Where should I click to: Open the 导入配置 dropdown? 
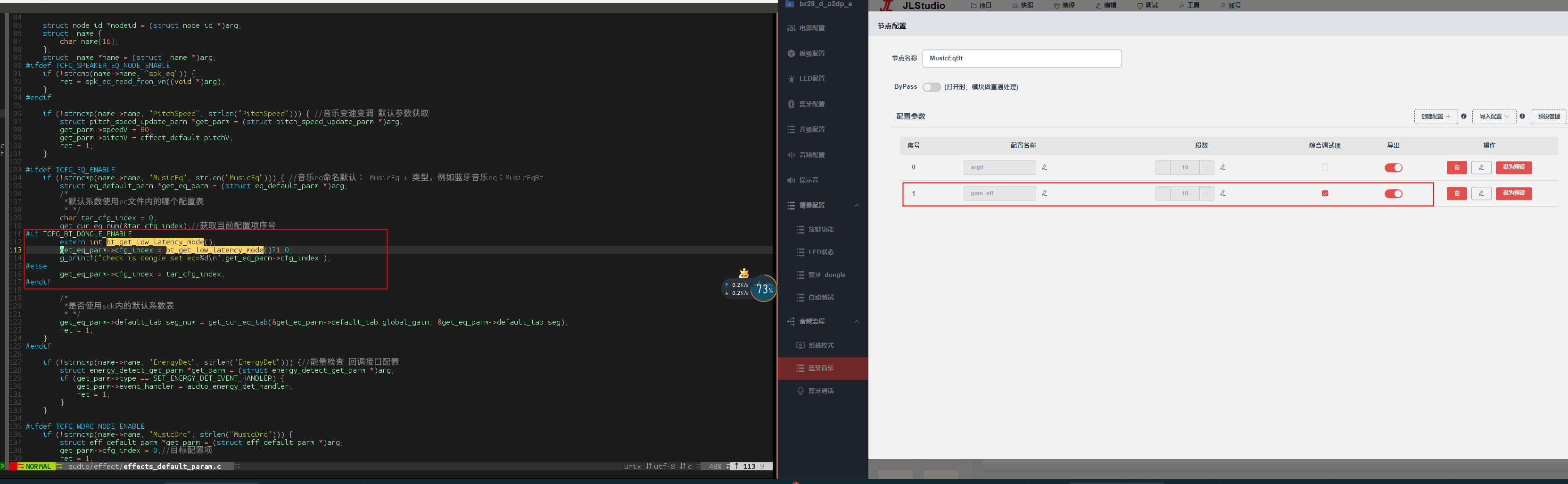click(x=1494, y=116)
